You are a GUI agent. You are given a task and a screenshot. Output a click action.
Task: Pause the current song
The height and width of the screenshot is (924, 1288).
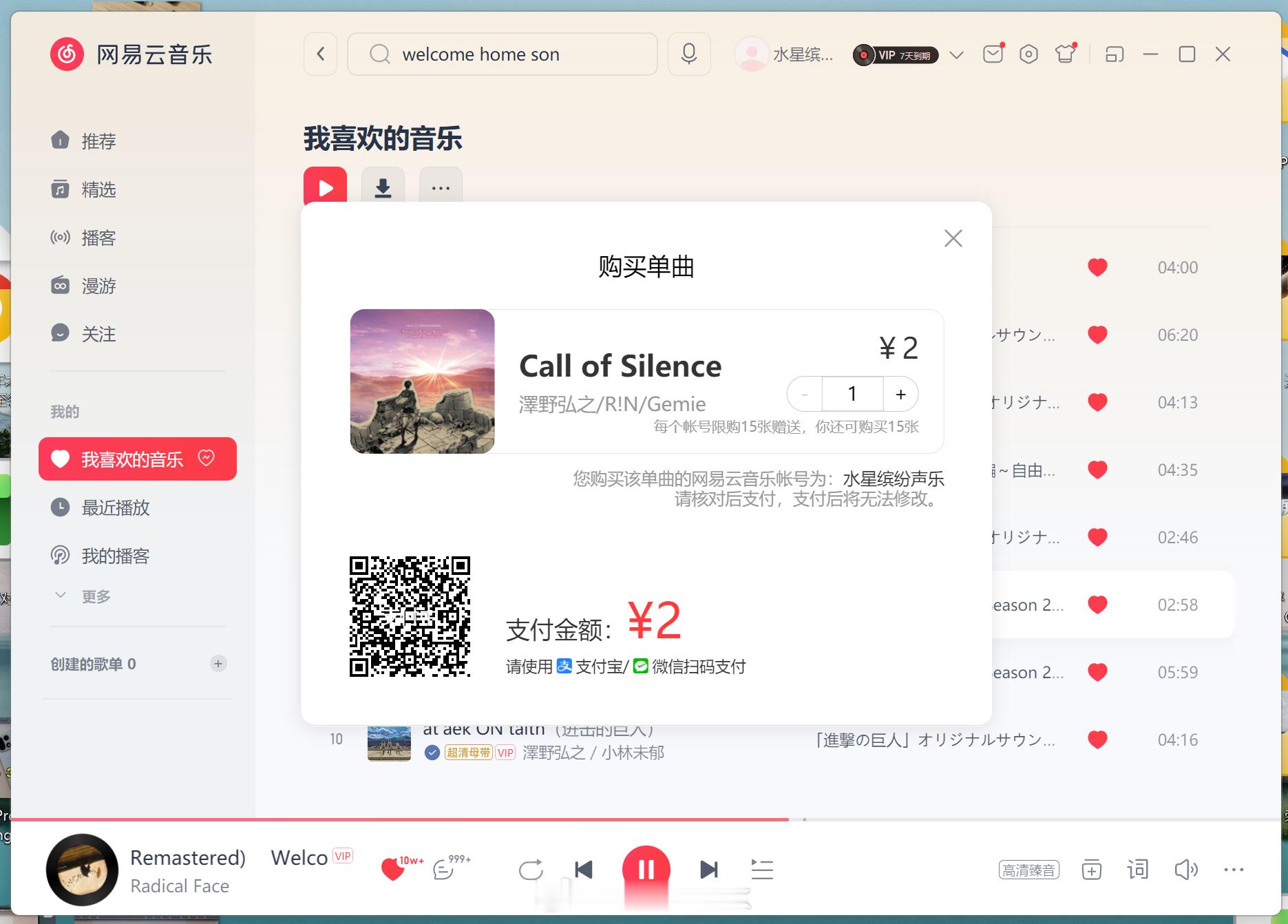point(646,870)
